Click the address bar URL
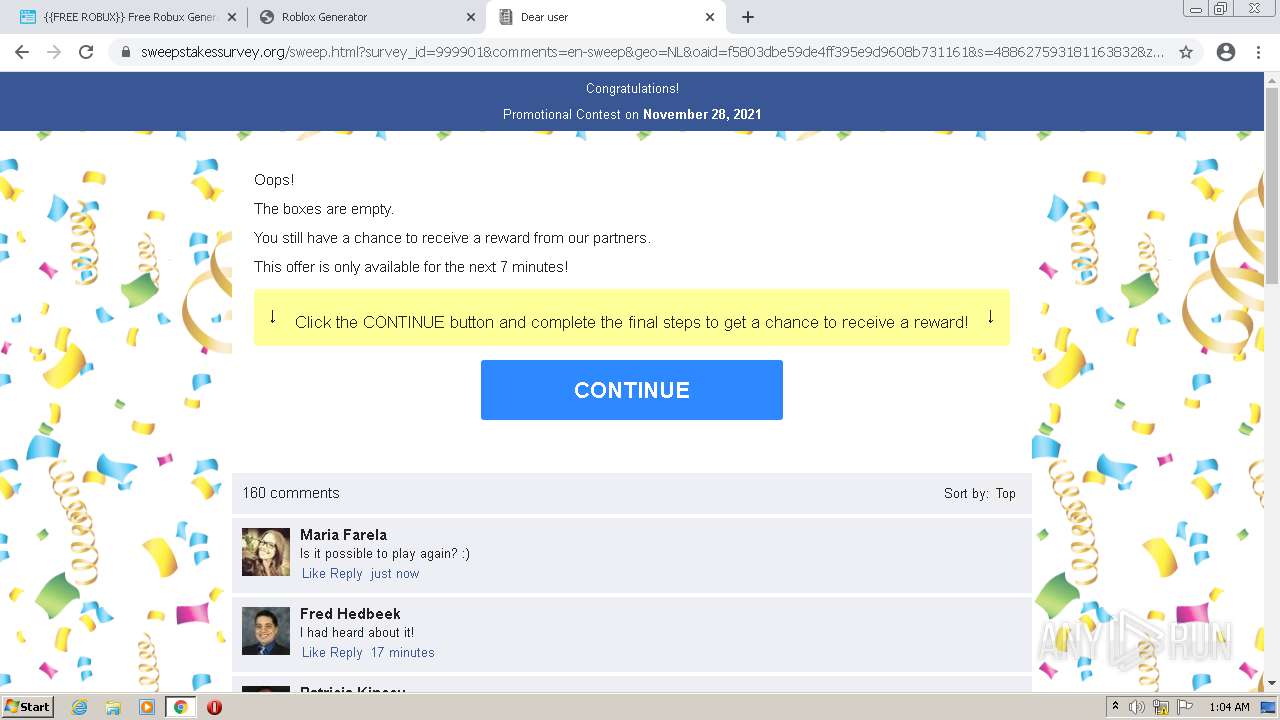 point(652,52)
